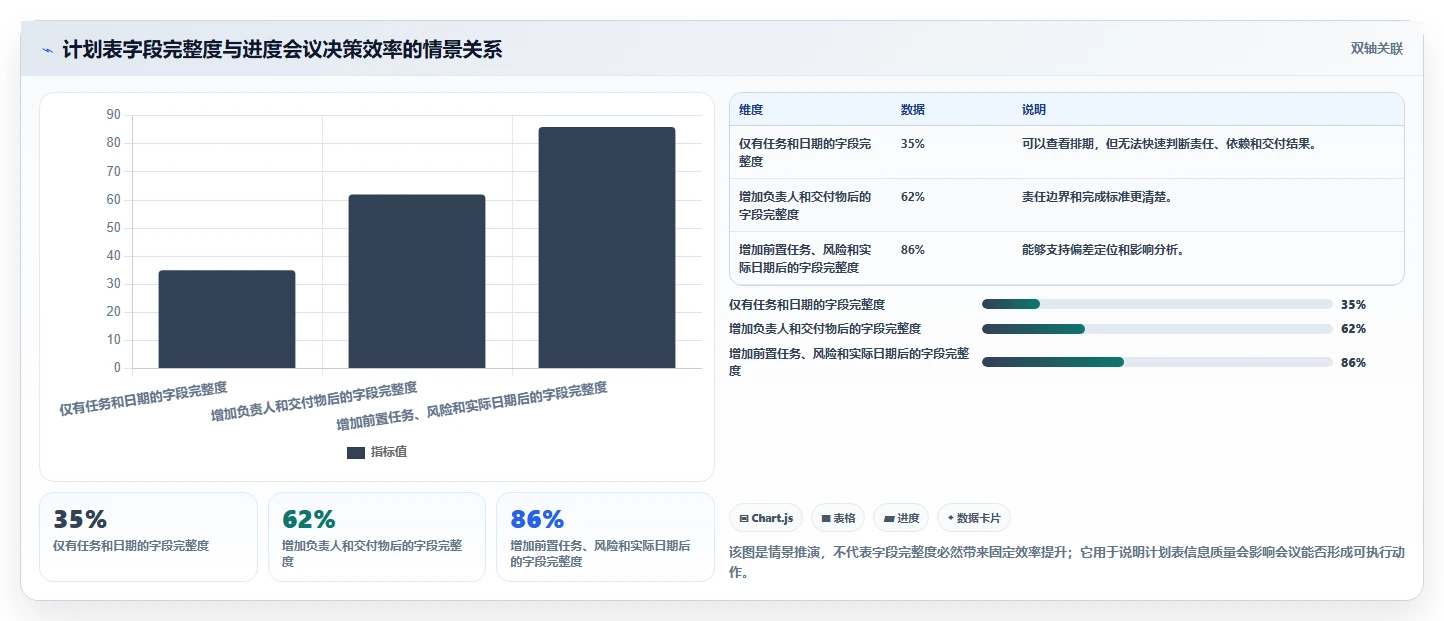The height and width of the screenshot is (621, 1444).
Task: Click the 35 bar in the chart
Action: point(227,319)
